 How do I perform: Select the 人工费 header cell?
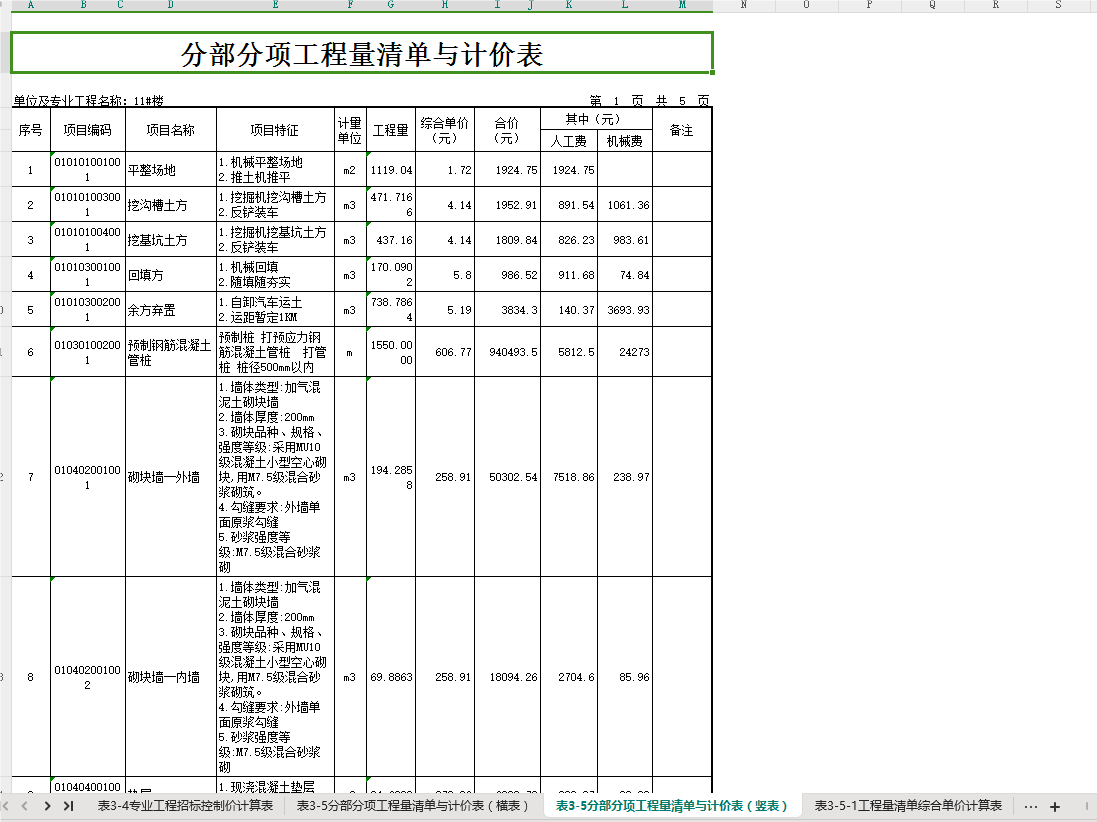click(569, 141)
